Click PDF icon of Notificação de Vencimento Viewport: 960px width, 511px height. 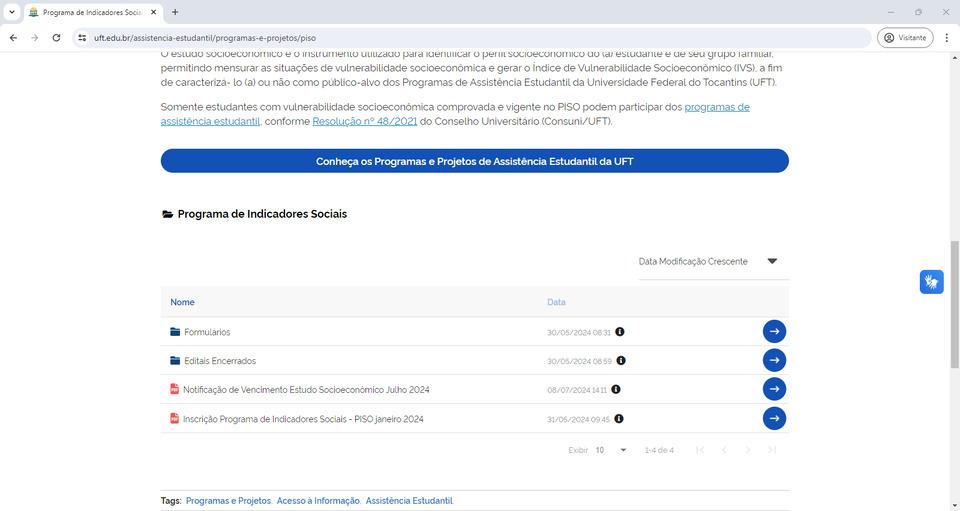coord(174,389)
